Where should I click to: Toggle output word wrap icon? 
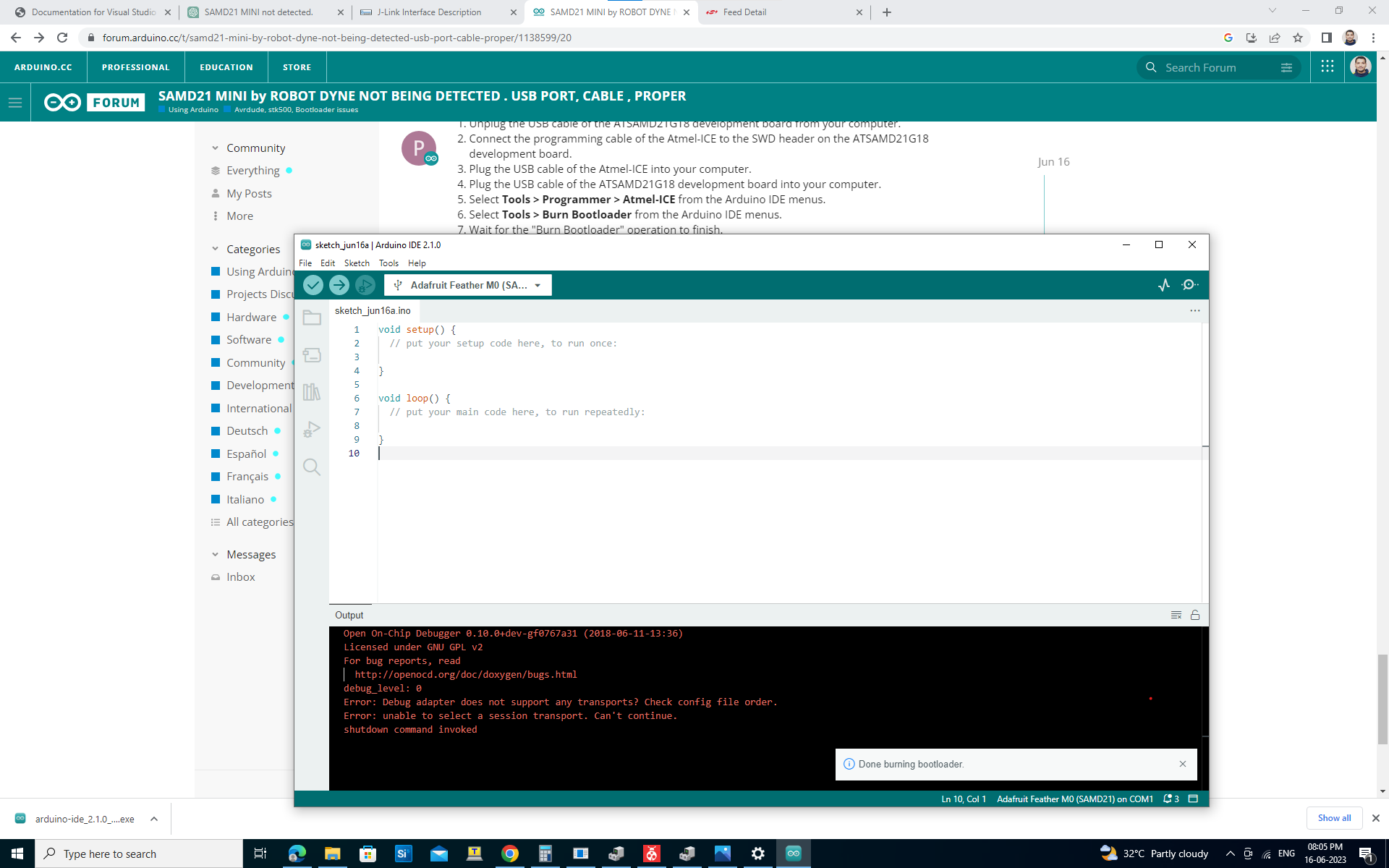point(1176,615)
